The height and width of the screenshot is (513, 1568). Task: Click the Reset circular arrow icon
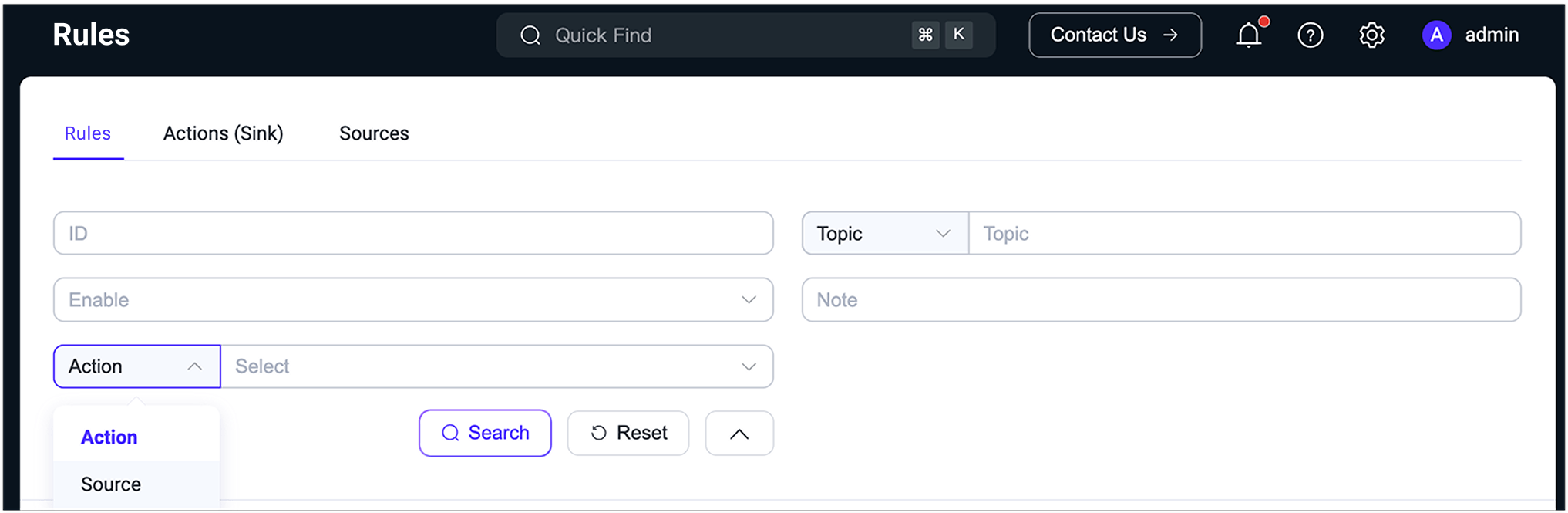pyautogui.click(x=599, y=433)
